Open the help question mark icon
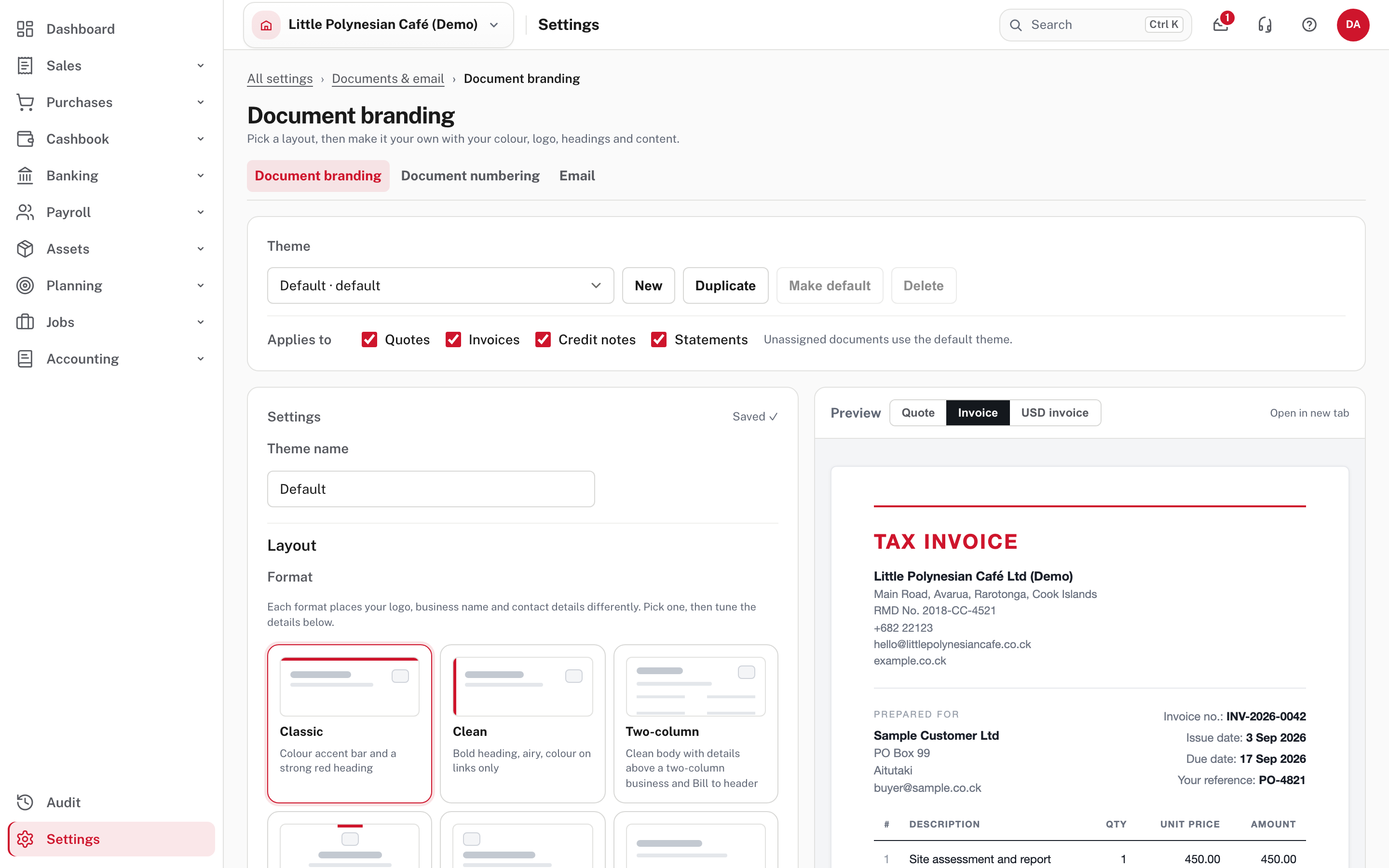Image resolution: width=1389 pixels, height=868 pixels. click(1309, 25)
